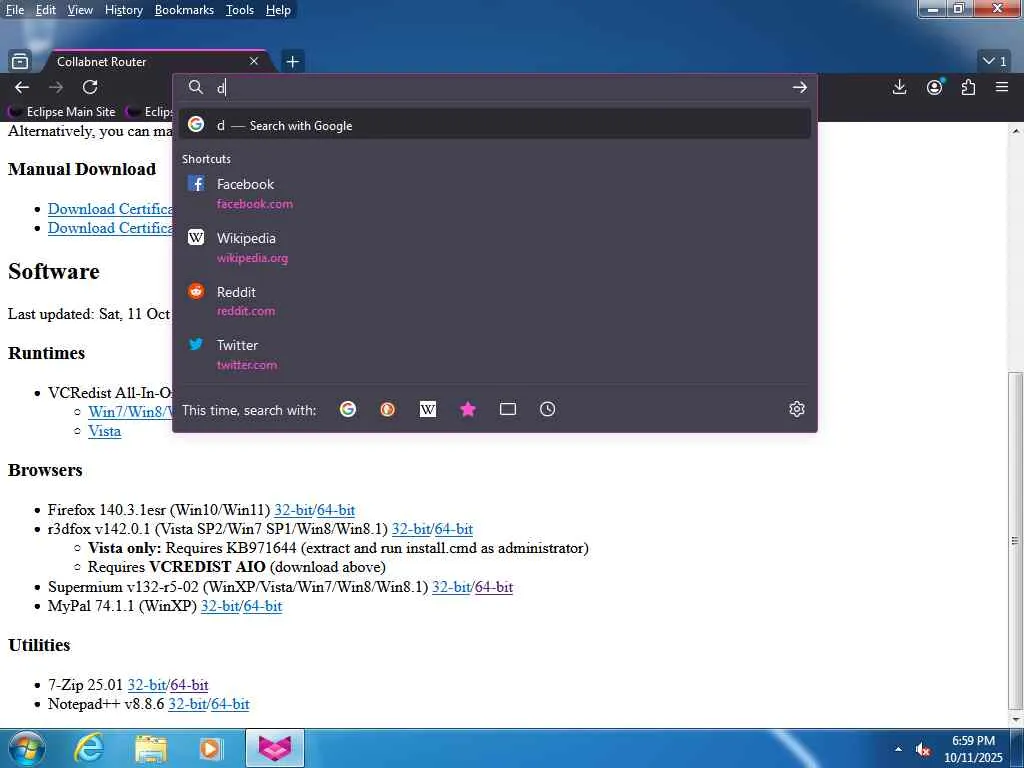Open the Downloads panel icon
1024x768 pixels.
tap(899, 87)
